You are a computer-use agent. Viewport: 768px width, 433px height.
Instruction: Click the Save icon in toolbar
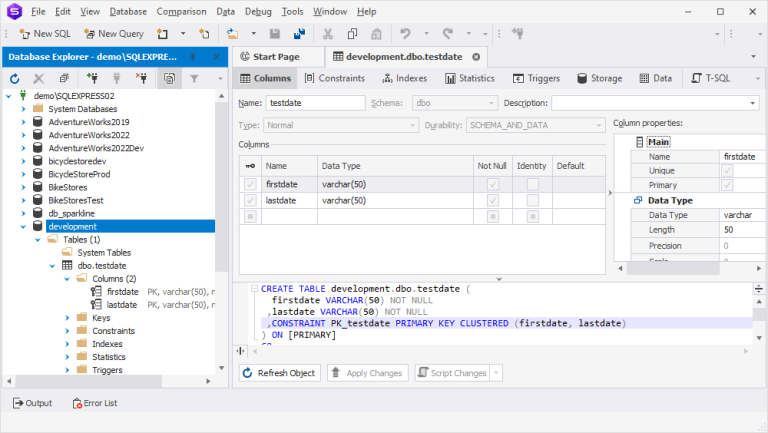coord(275,34)
